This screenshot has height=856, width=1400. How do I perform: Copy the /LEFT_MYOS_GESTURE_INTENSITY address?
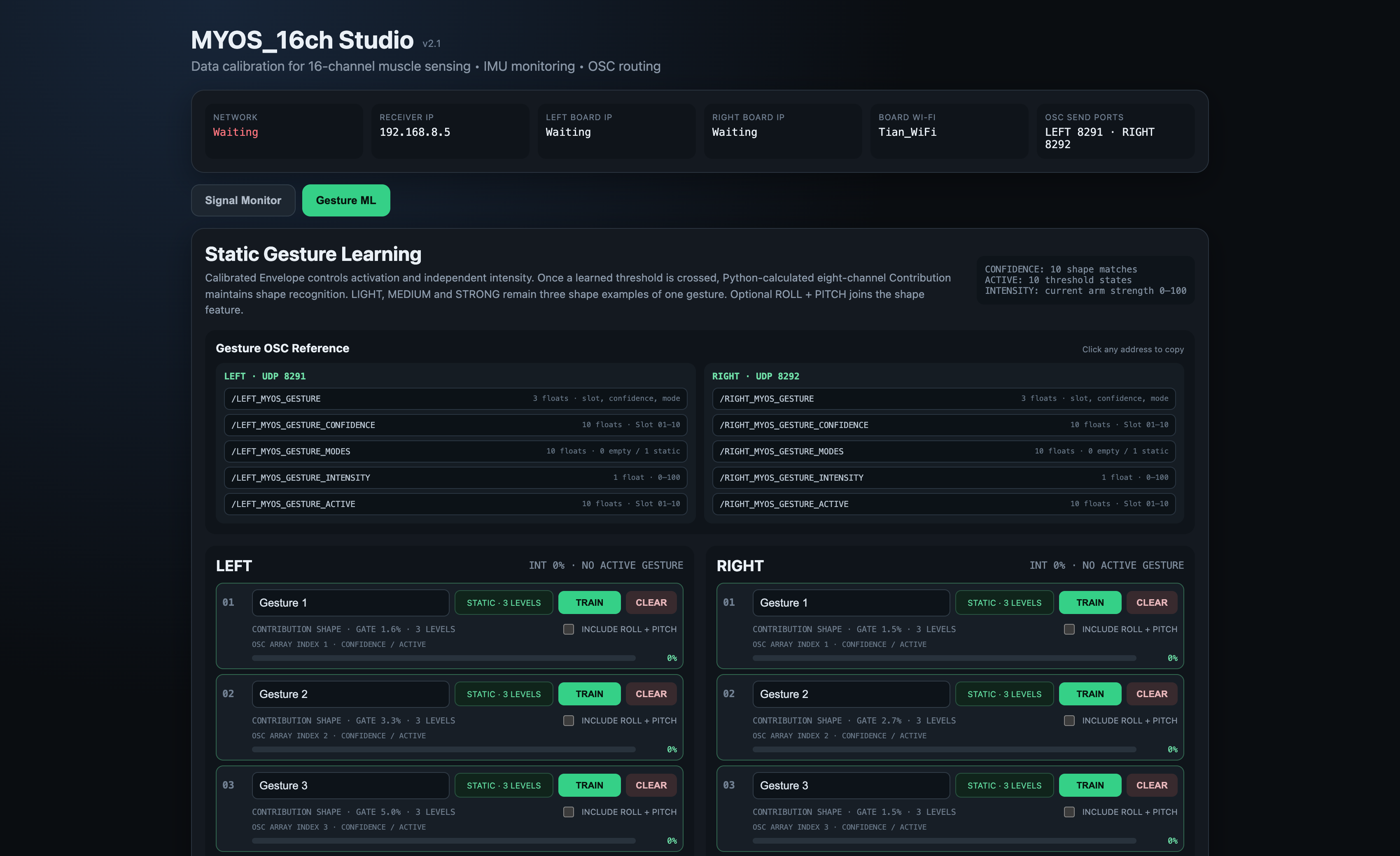tap(455, 477)
